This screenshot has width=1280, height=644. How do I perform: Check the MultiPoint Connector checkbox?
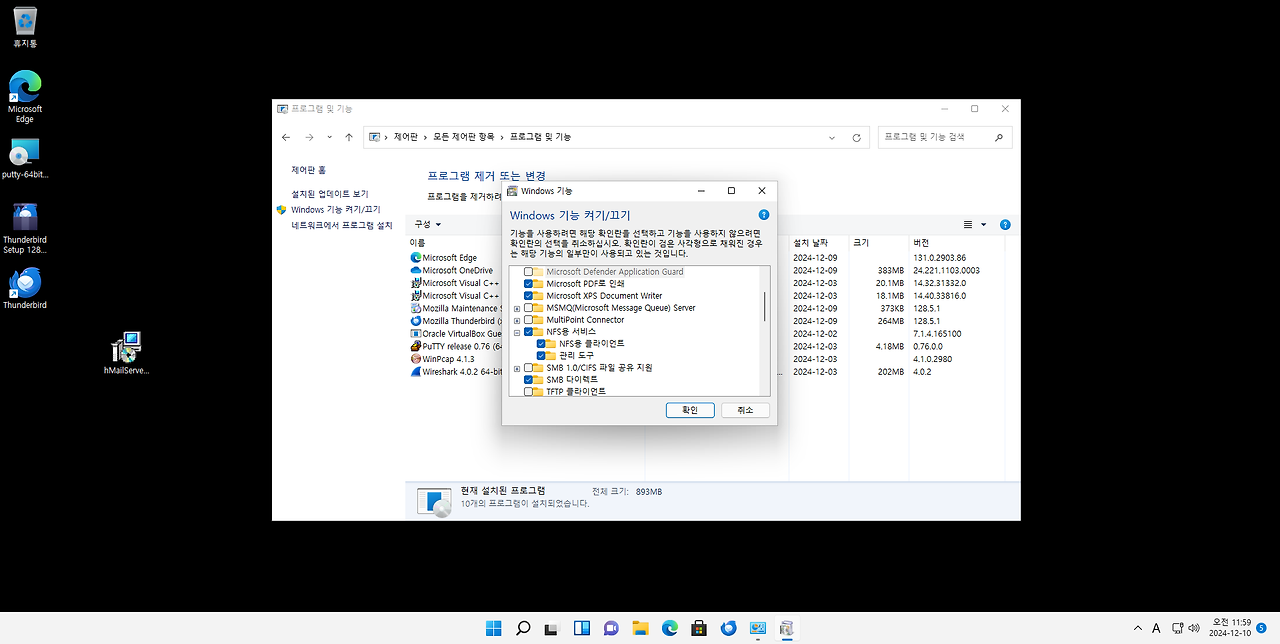pyautogui.click(x=528, y=320)
